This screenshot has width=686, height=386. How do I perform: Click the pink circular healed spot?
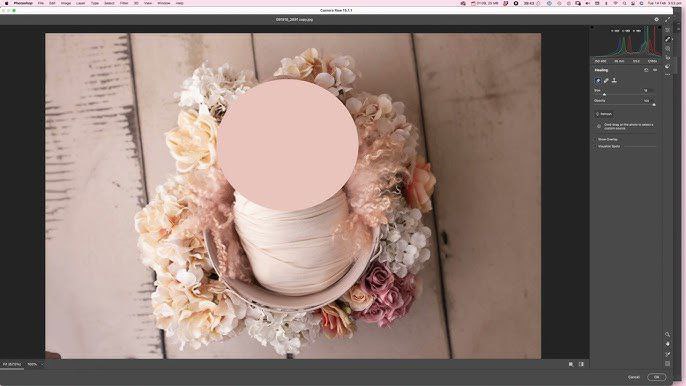coord(288,145)
